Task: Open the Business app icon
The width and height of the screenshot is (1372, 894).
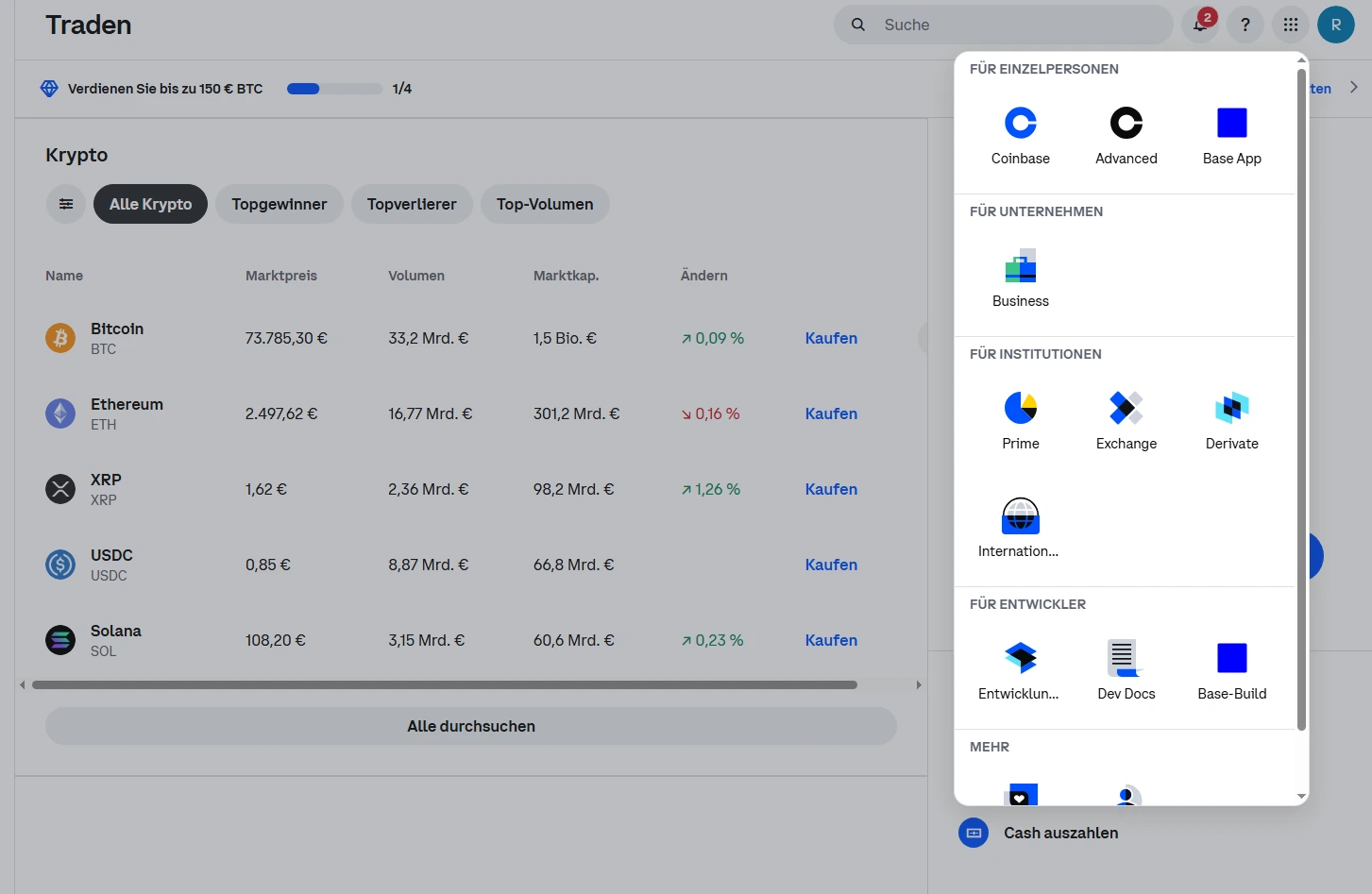Action: [1021, 265]
